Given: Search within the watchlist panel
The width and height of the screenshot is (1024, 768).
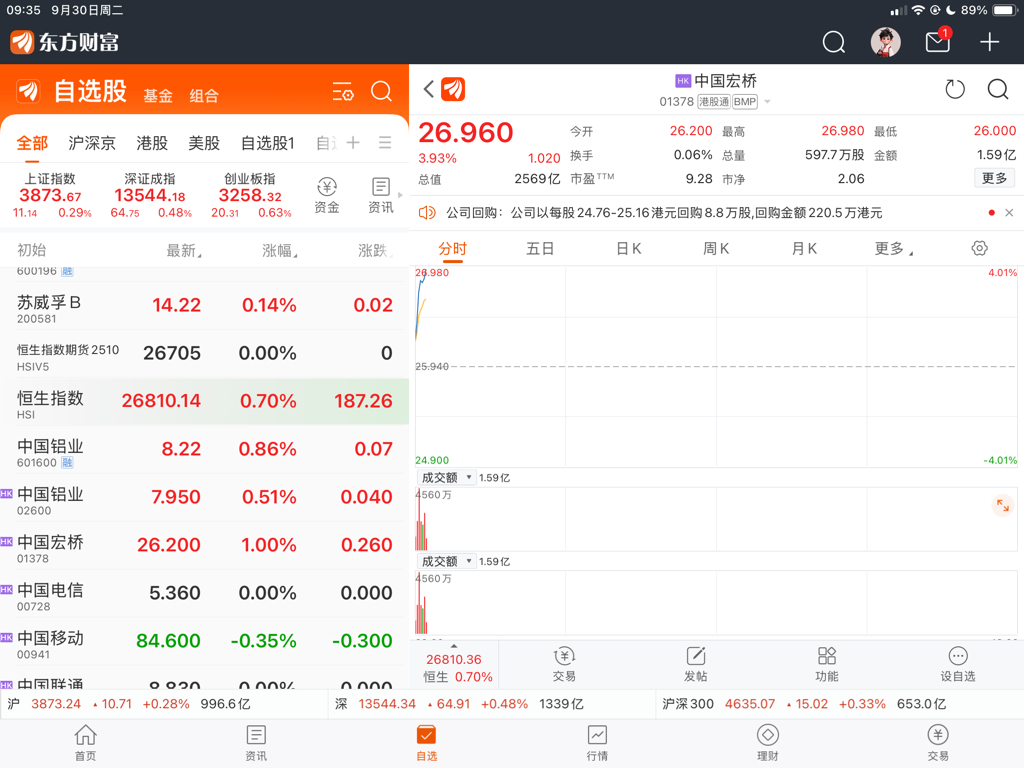Looking at the screenshot, I should (x=381, y=91).
